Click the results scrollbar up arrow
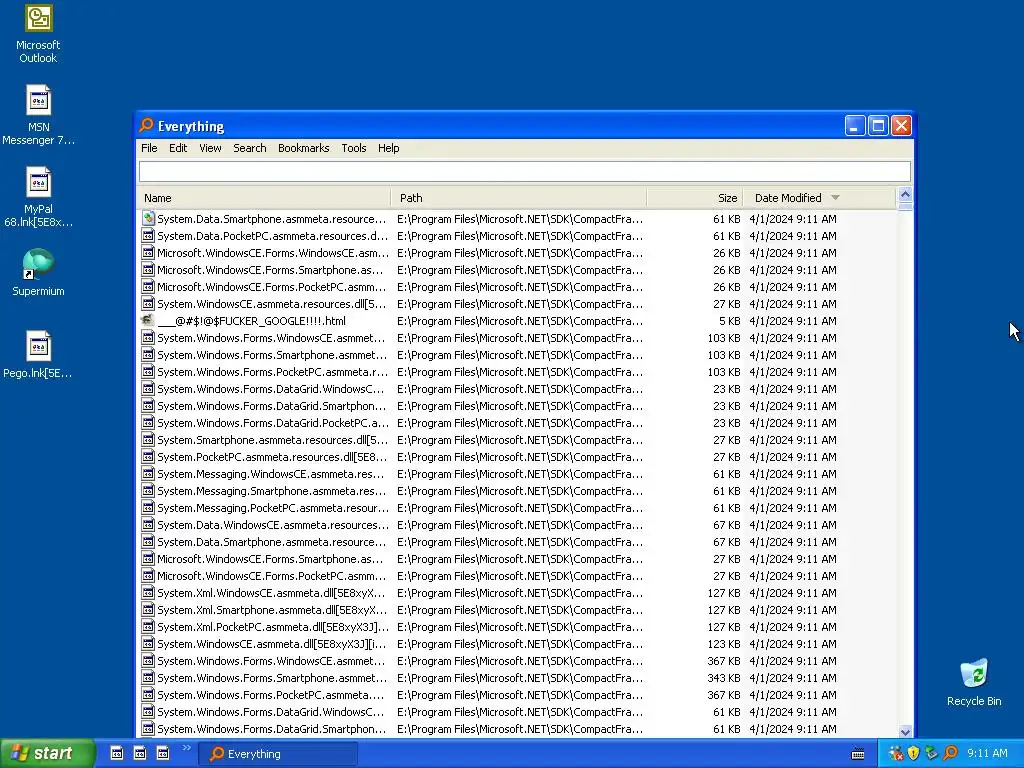The image size is (1024, 768). pyautogui.click(x=905, y=195)
